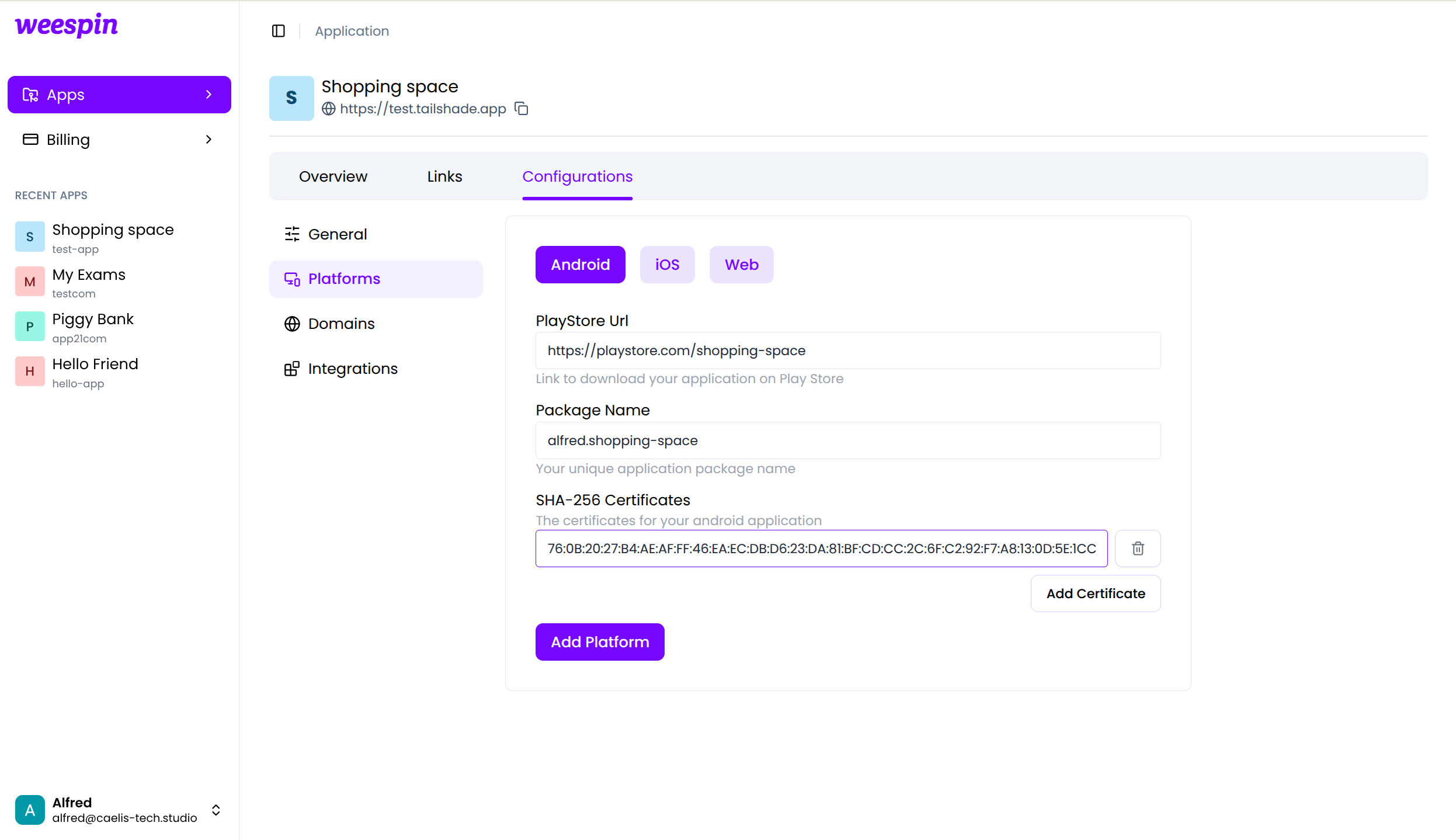Copy the app URL using the copy icon
This screenshot has height=840, width=1456.
coord(520,108)
